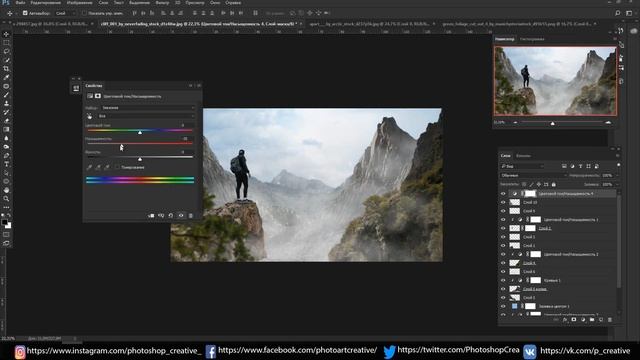Click the view previous state icon in Properties
This screenshot has width=640, height=360.
tap(161, 216)
